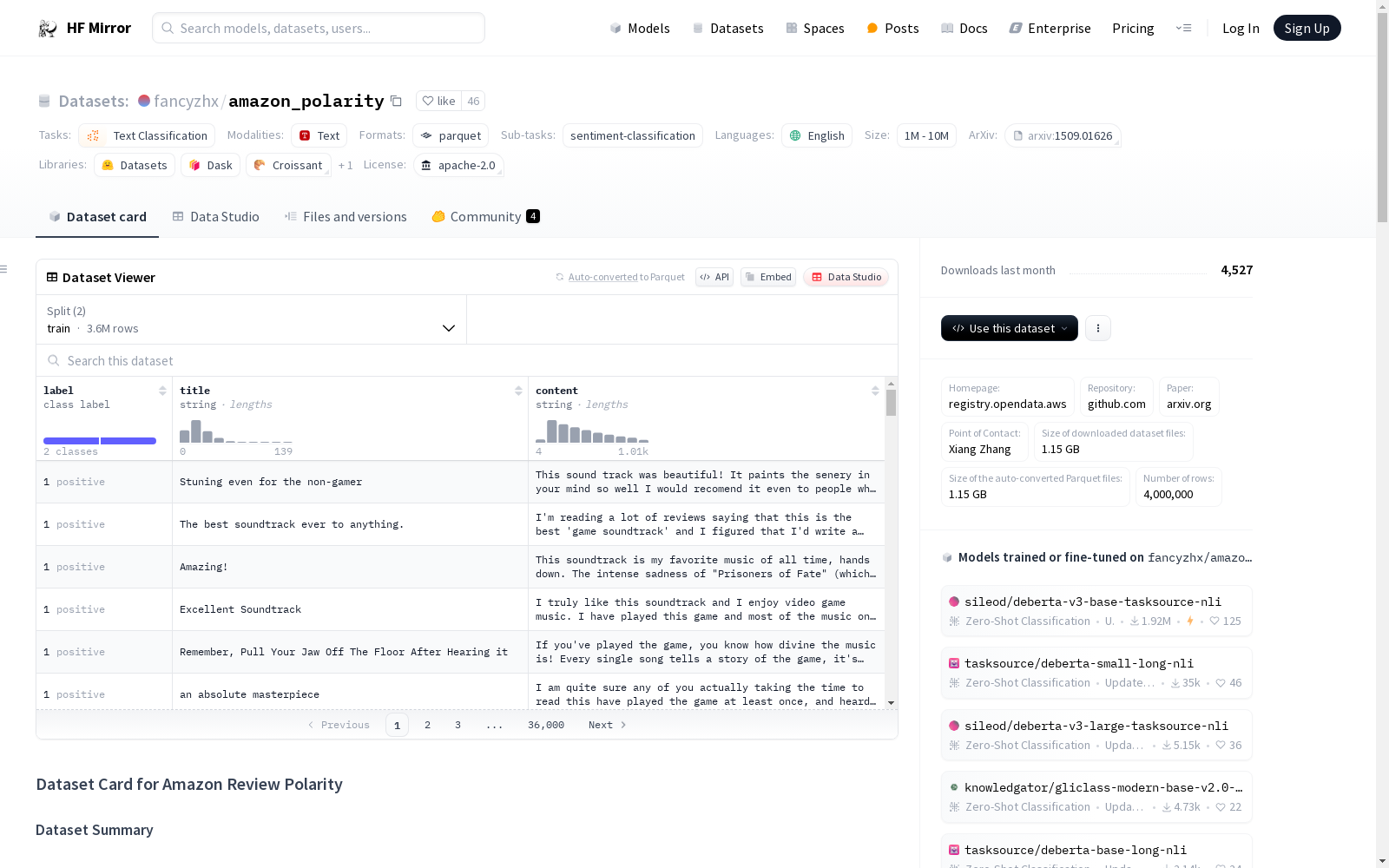The height and width of the screenshot is (868, 1389).
Task: Go to Datasets in the top navigation
Action: tap(727, 29)
